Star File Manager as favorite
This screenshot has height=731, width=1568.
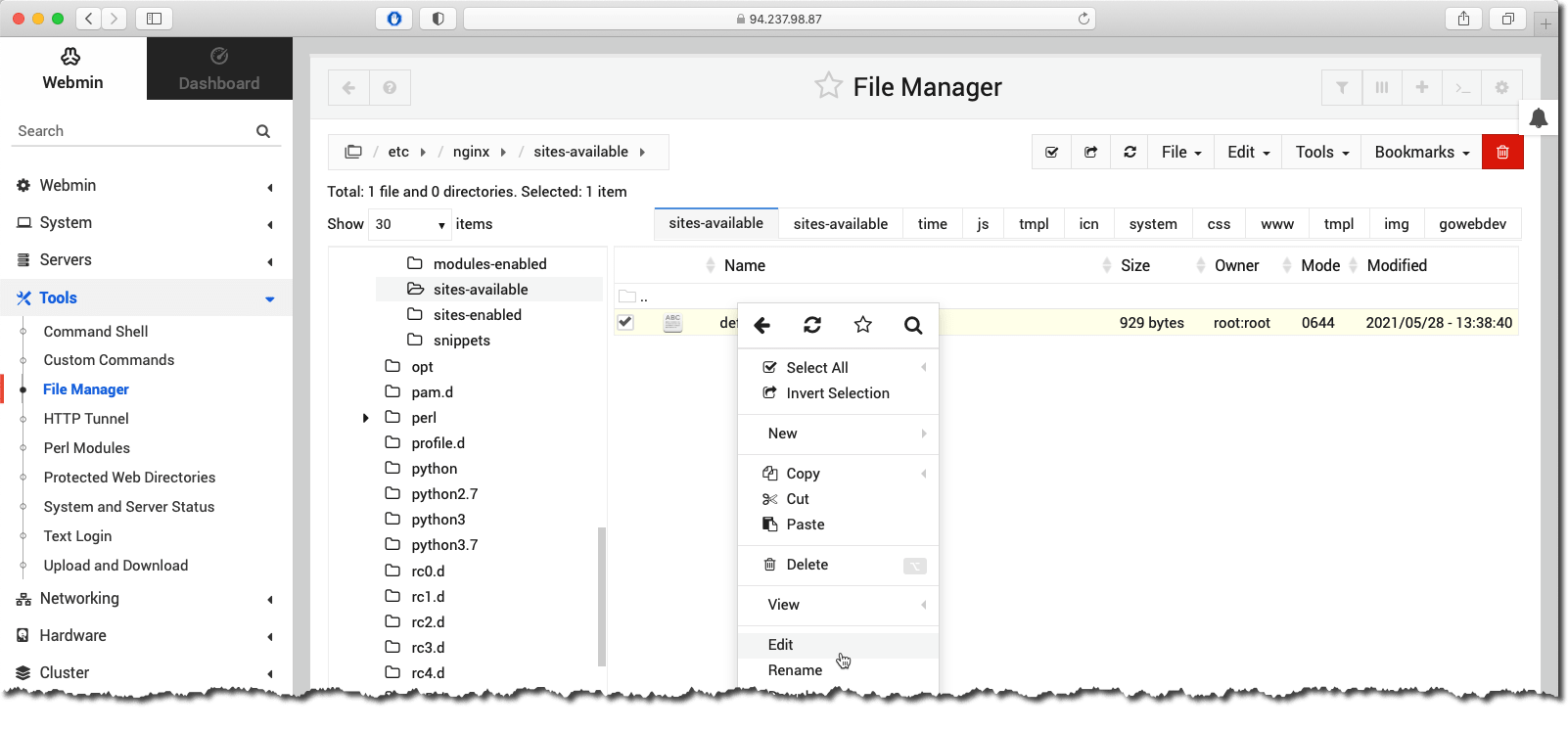828,86
